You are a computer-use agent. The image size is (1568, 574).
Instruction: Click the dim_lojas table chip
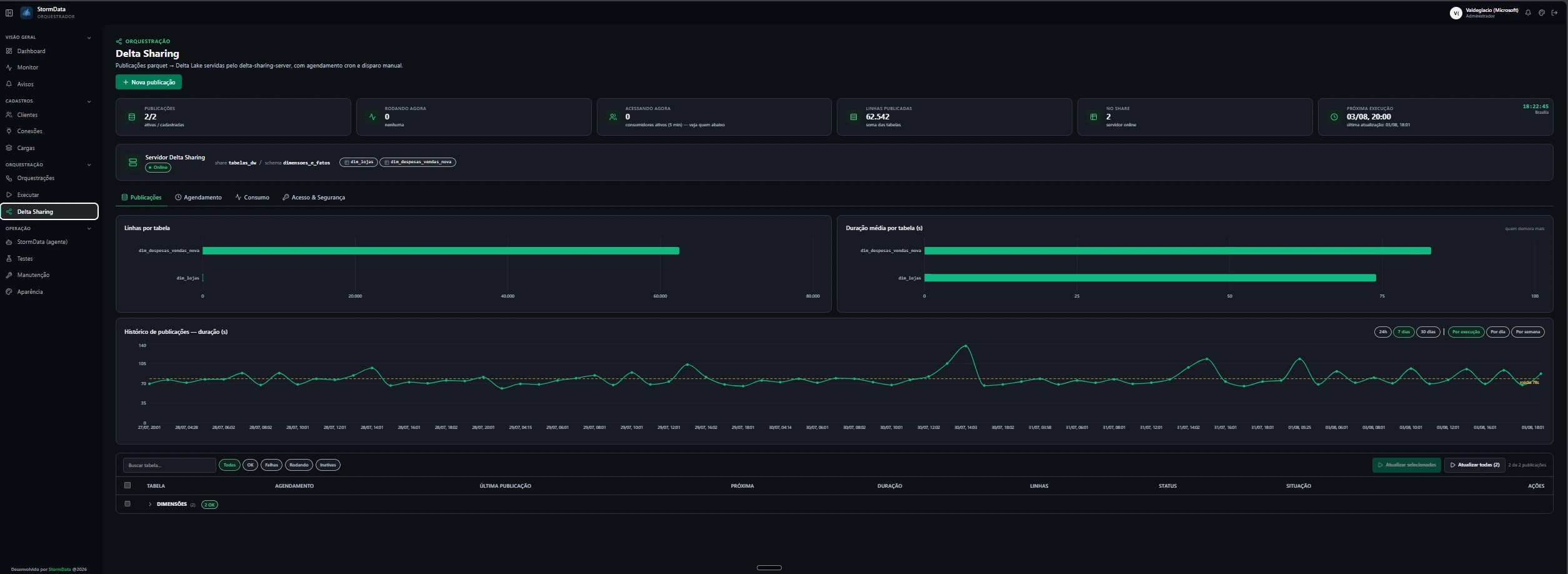point(359,163)
